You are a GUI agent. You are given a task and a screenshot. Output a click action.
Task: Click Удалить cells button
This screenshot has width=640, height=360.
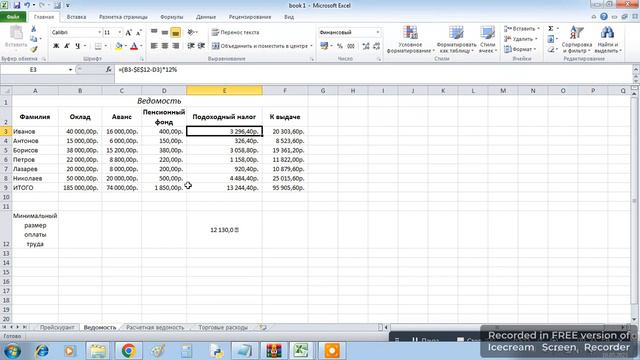tap(520, 39)
